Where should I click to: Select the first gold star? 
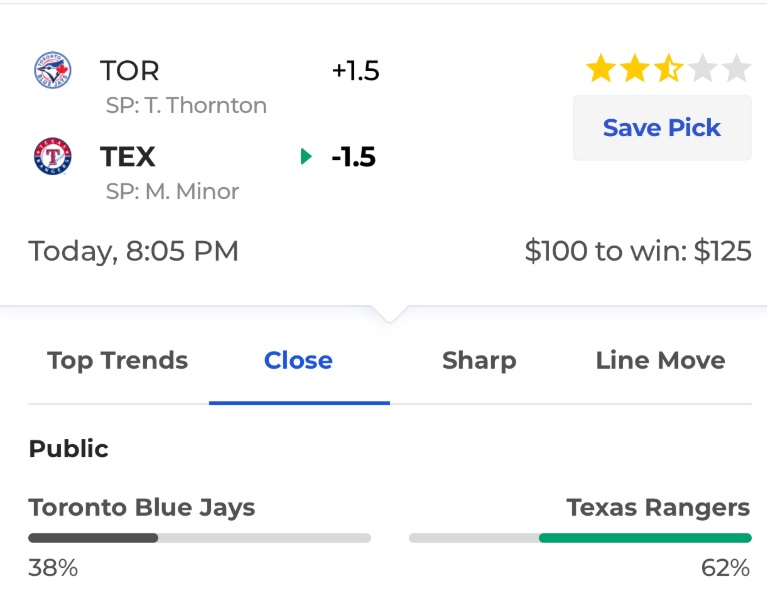(600, 69)
